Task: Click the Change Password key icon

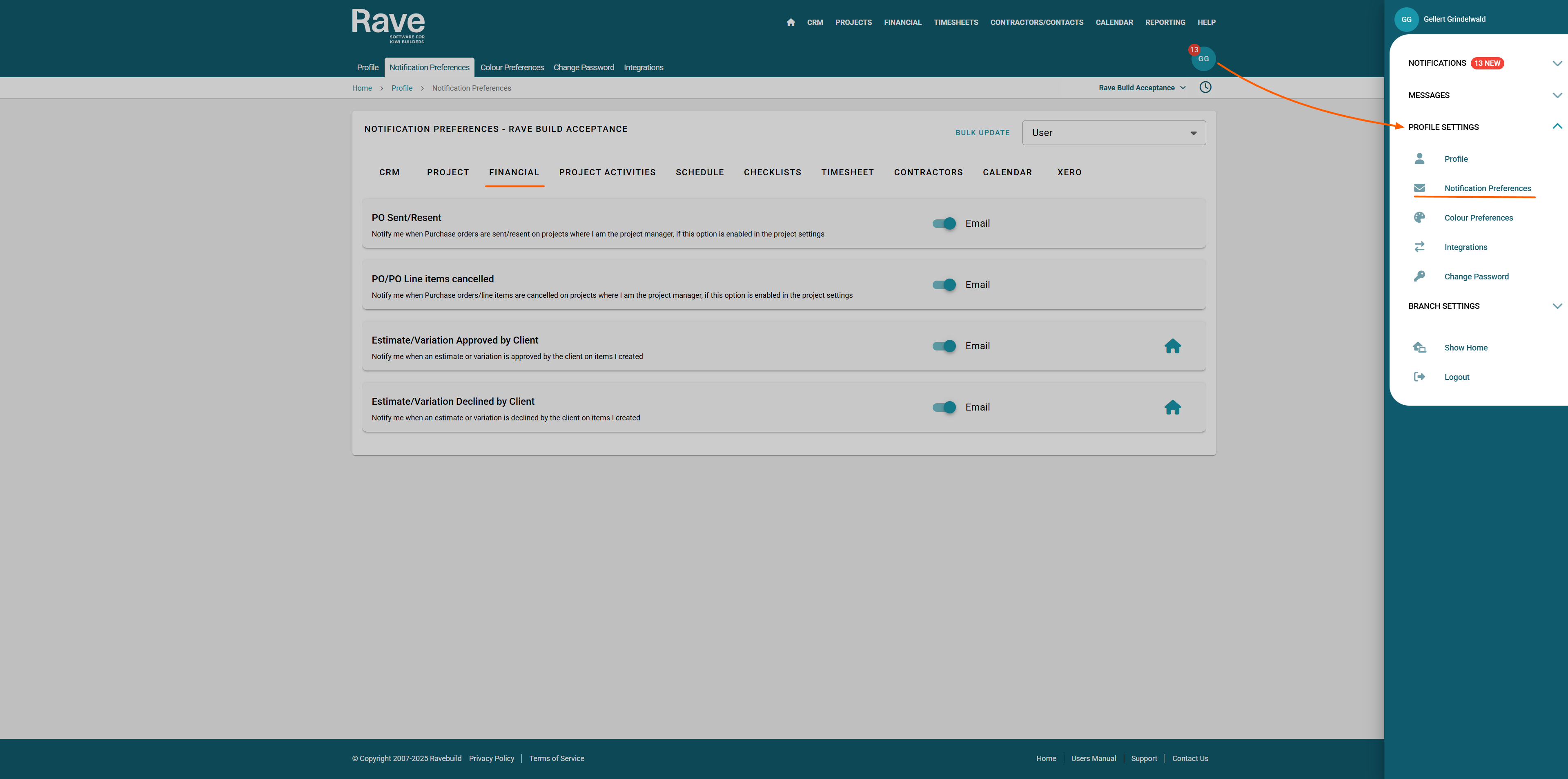Action: click(1419, 276)
